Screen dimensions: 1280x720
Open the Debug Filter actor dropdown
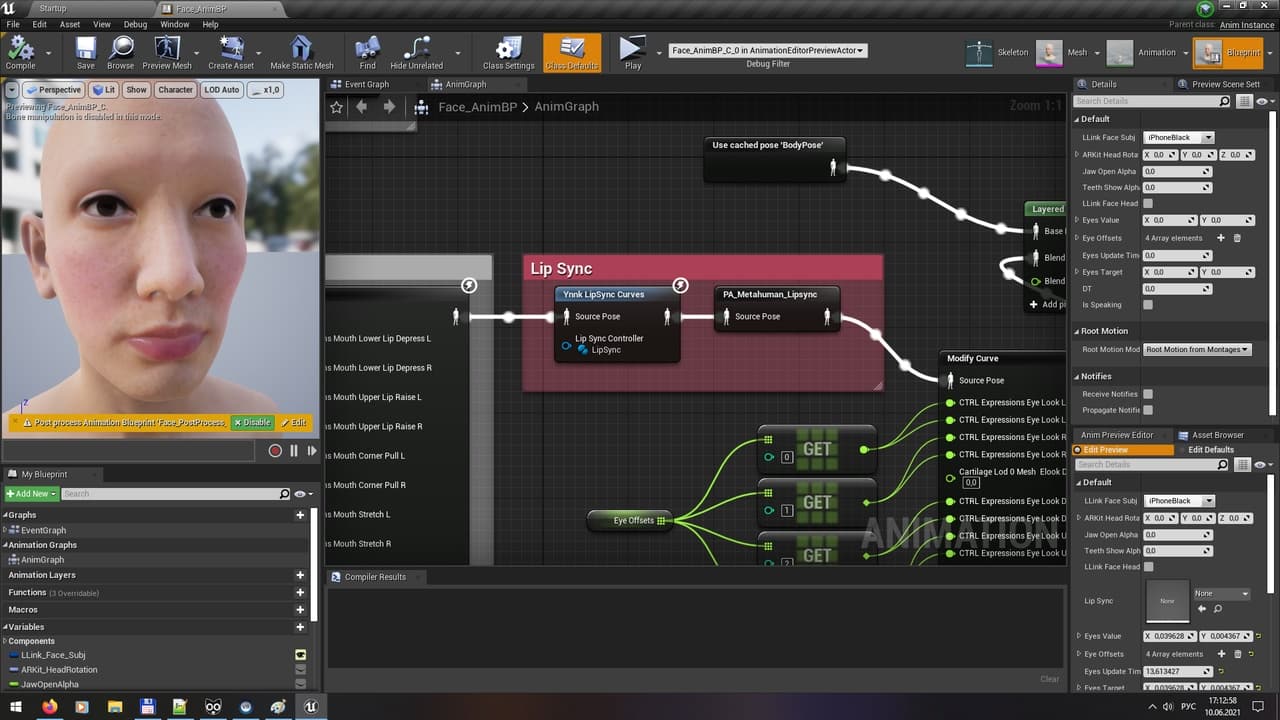pos(768,50)
